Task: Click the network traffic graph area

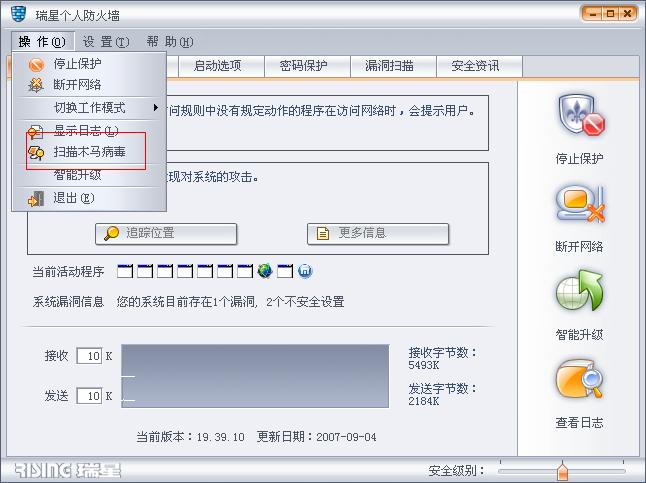Action: click(255, 376)
